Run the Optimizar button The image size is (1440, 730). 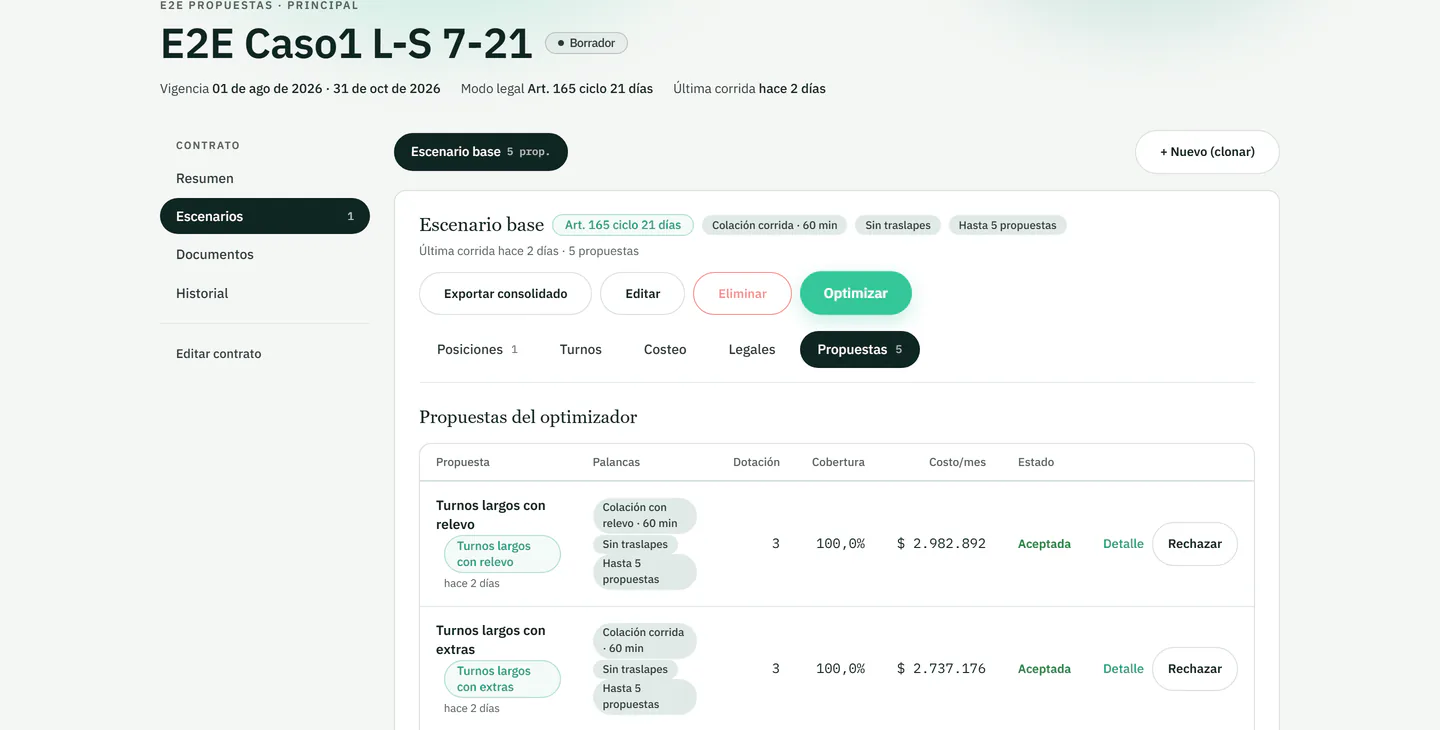point(856,293)
